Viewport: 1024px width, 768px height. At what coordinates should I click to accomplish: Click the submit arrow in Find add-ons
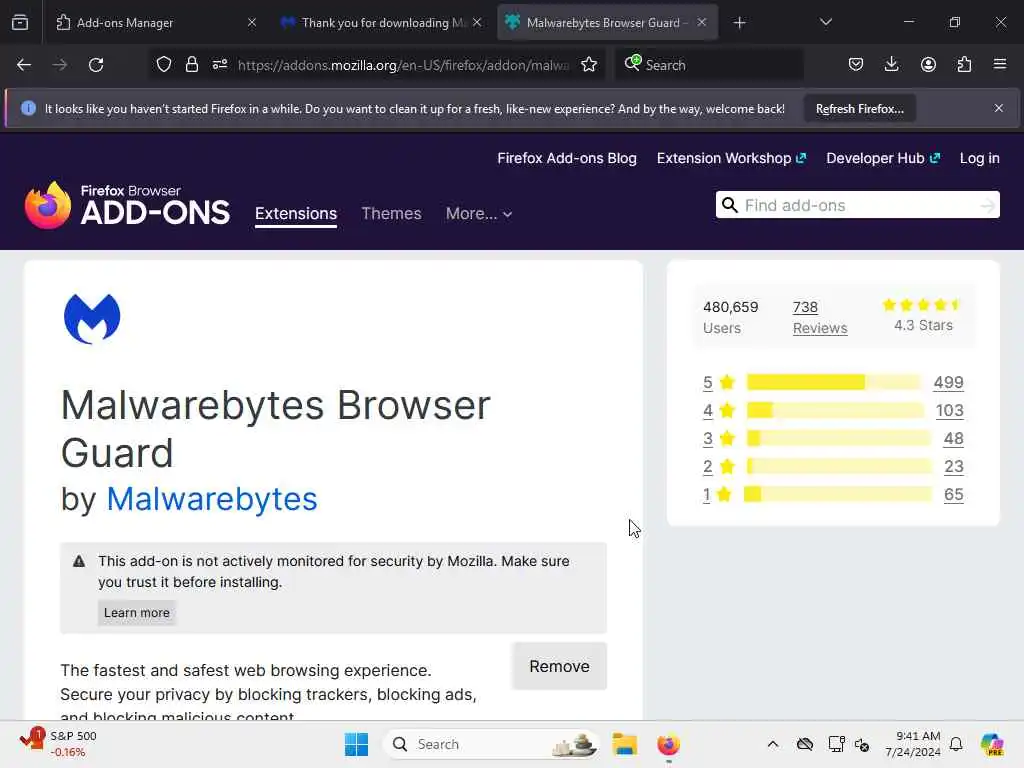(x=987, y=206)
